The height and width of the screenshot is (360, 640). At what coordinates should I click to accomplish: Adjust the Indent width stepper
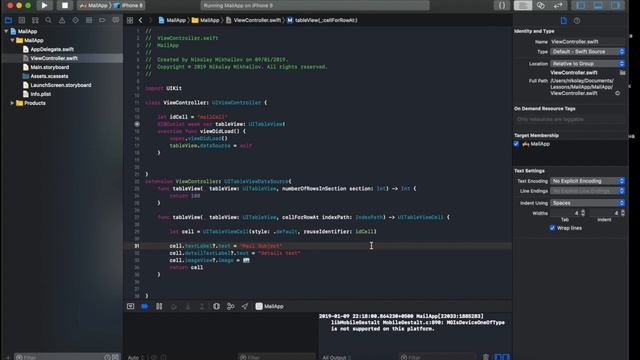622,213
